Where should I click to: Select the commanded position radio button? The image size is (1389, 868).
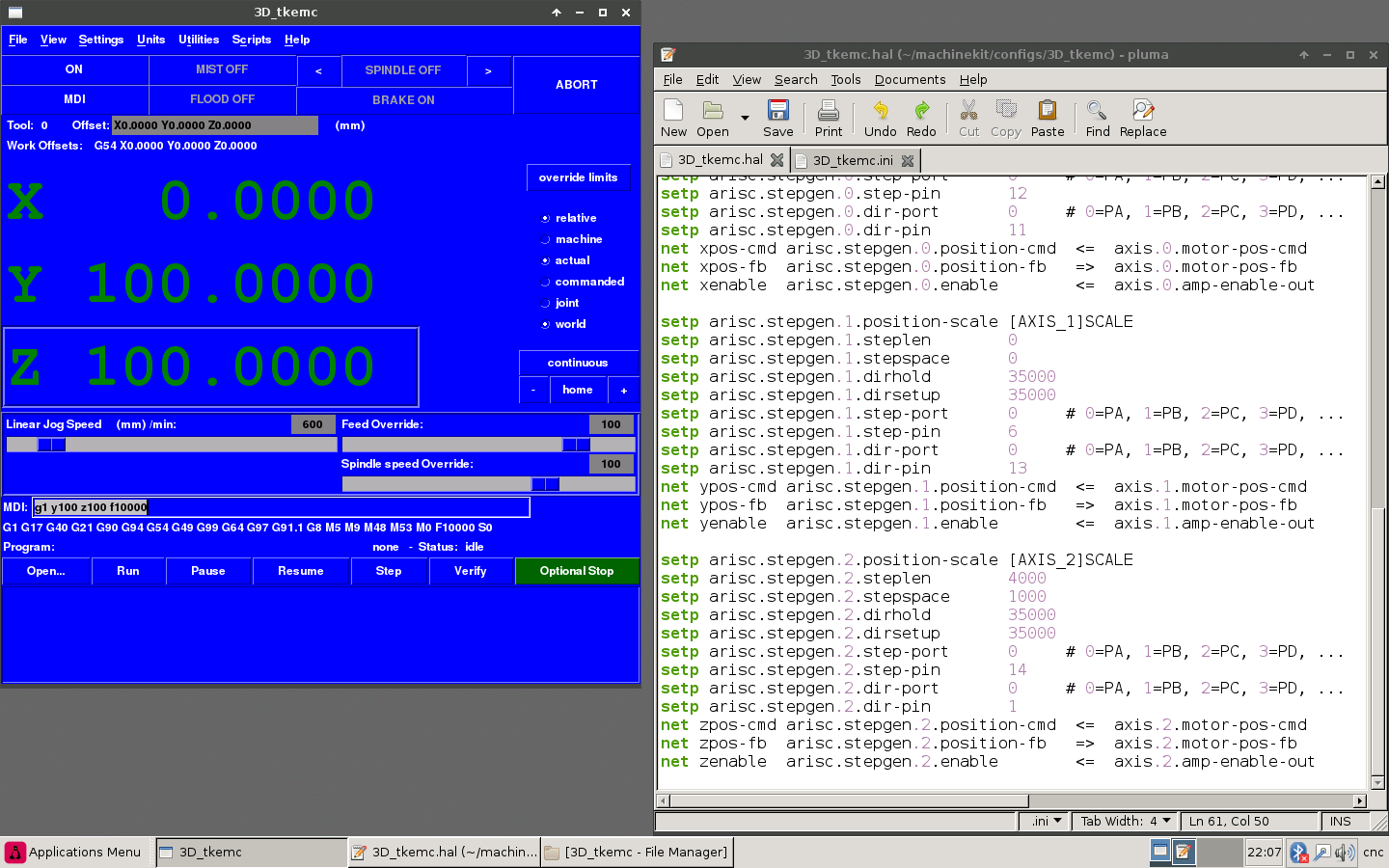tap(546, 283)
